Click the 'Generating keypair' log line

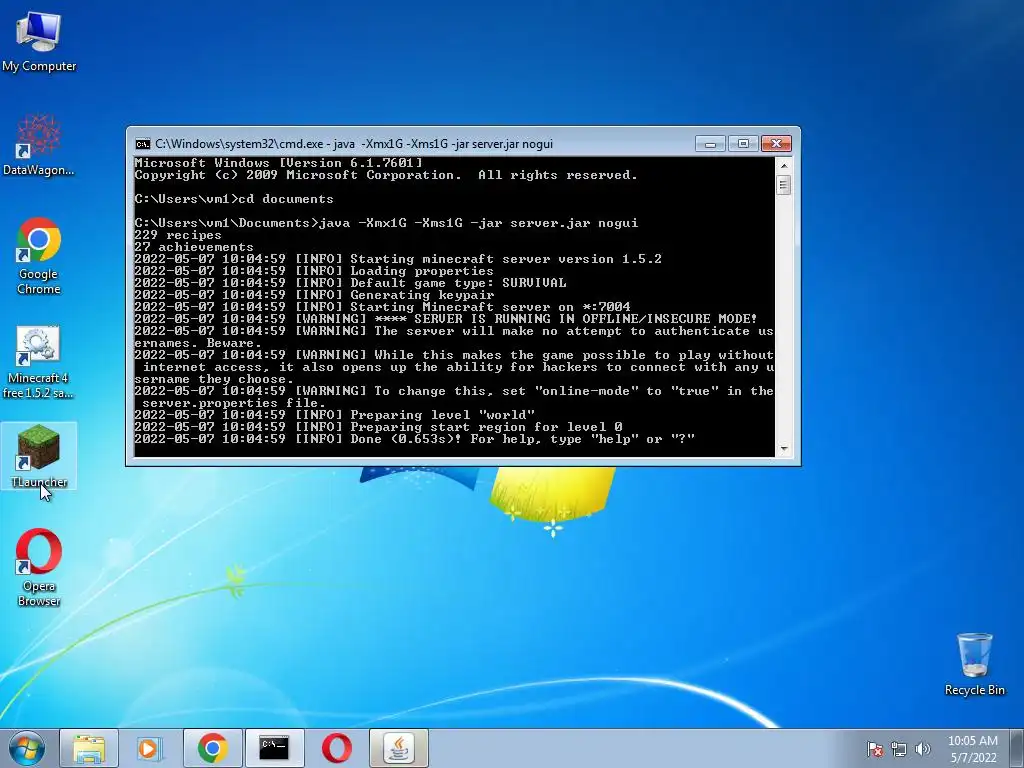tap(314, 295)
